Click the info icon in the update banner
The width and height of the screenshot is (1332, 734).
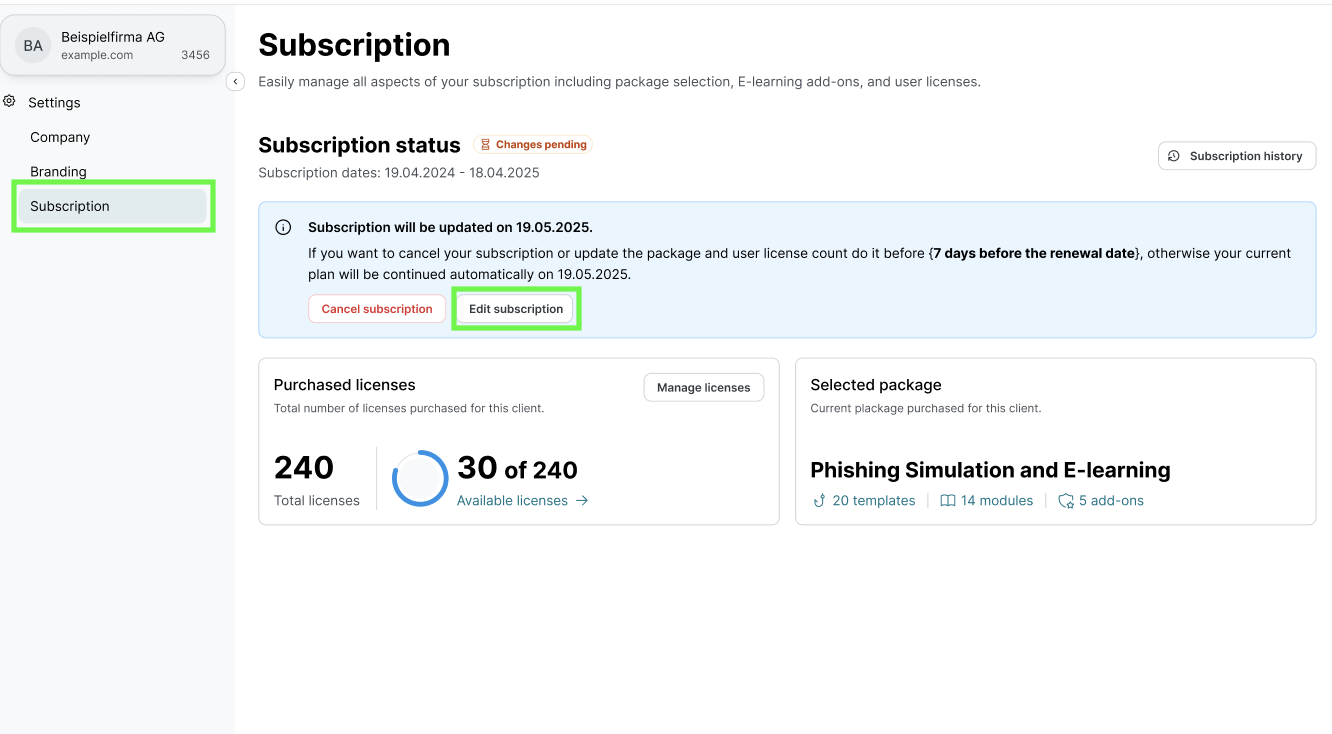[283, 227]
